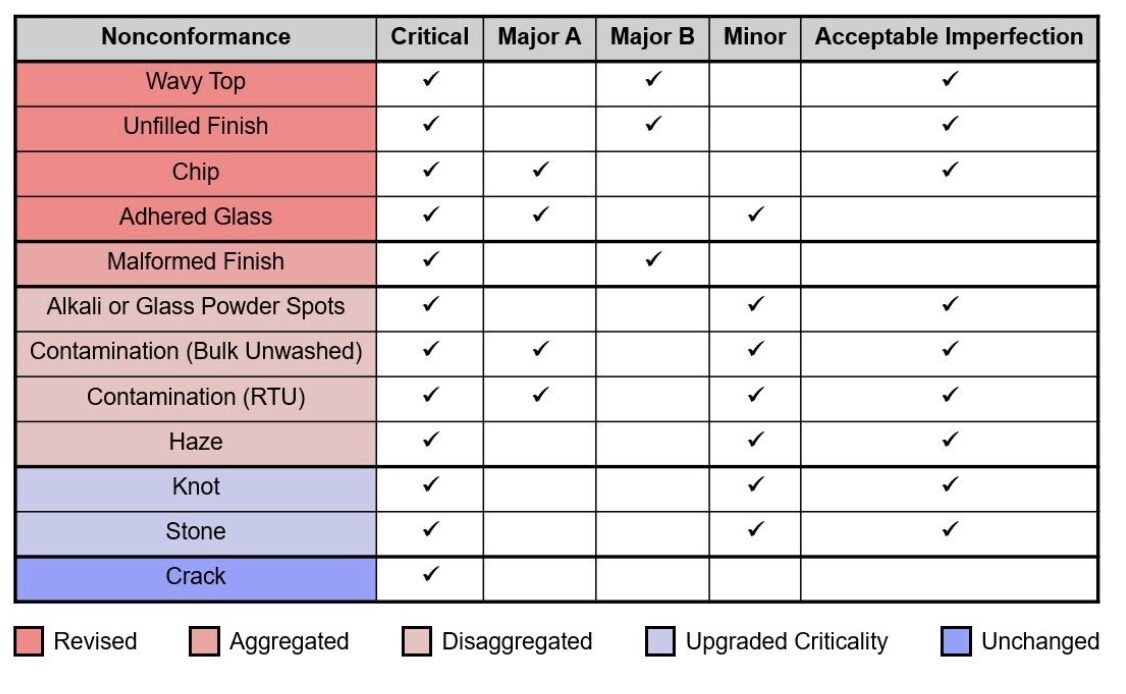Select the Alkali or Glass Powder Spots cell

pyautogui.click(x=196, y=306)
